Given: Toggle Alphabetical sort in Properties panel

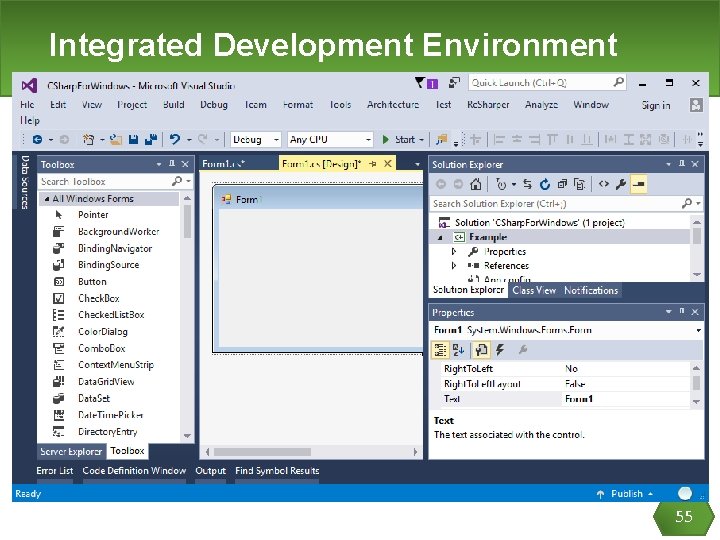Looking at the screenshot, I should click(x=458, y=350).
